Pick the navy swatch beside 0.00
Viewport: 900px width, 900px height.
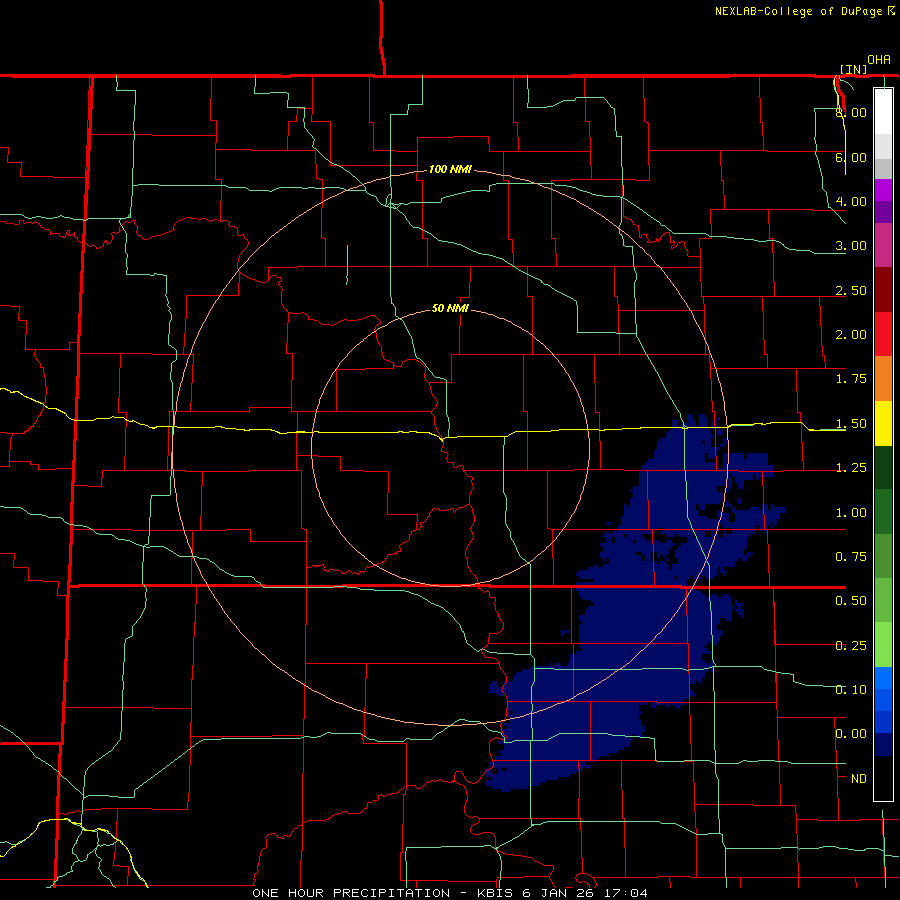[883, 745]
